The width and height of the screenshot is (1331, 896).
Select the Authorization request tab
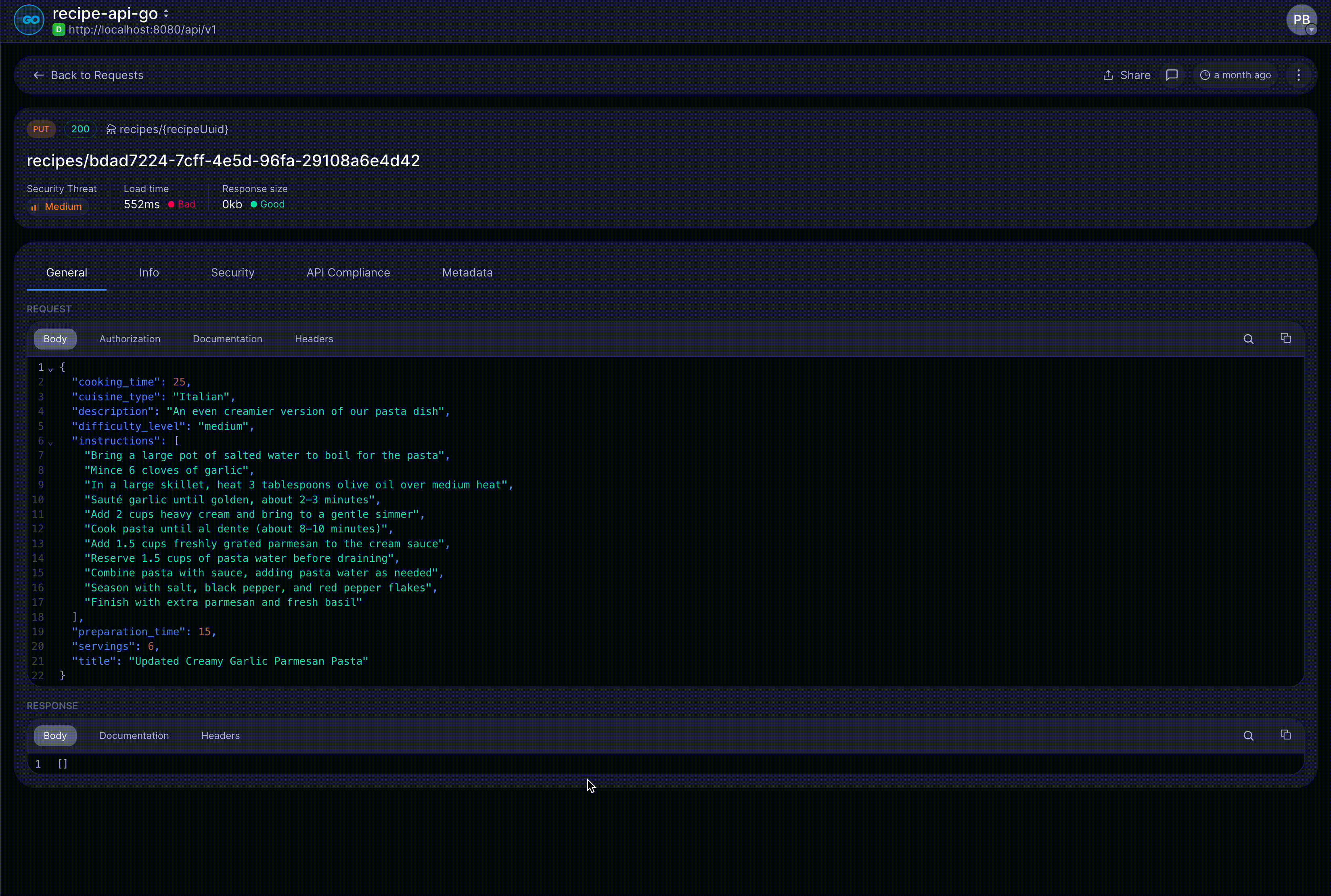point(130,338)
